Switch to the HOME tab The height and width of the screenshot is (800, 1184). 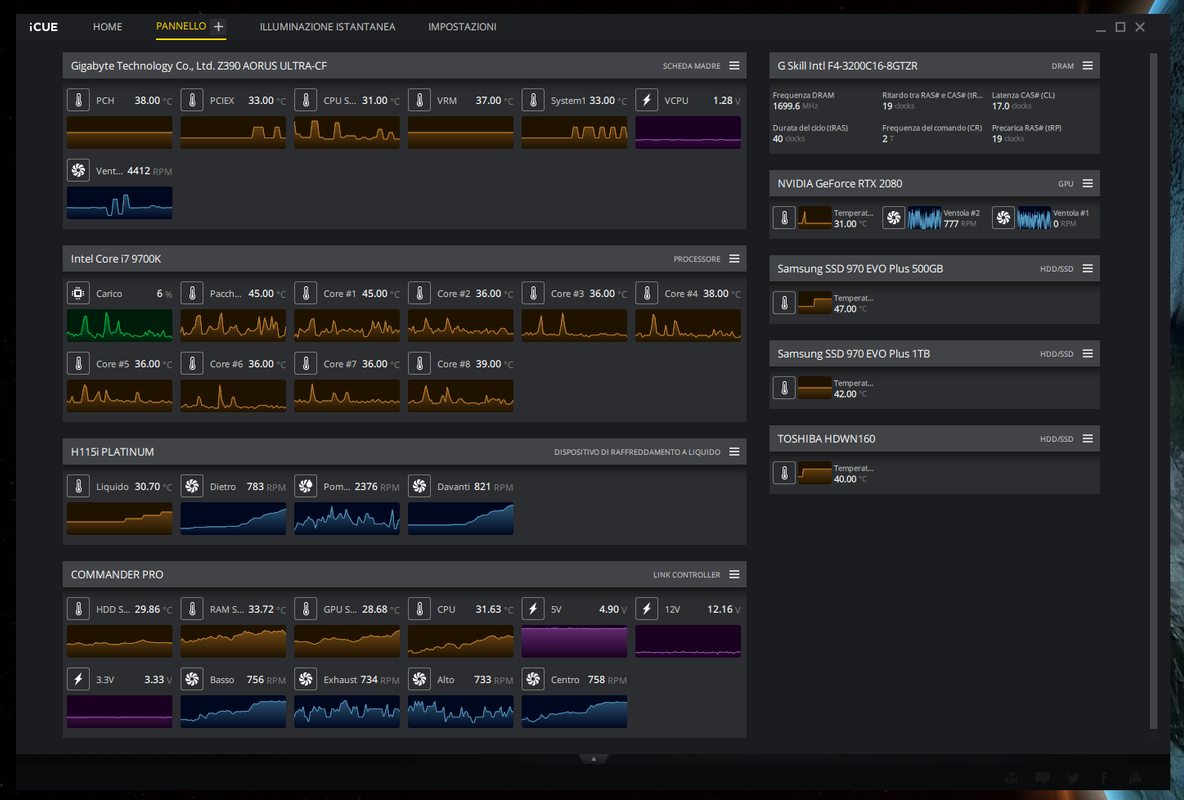[x=107, y=26]
